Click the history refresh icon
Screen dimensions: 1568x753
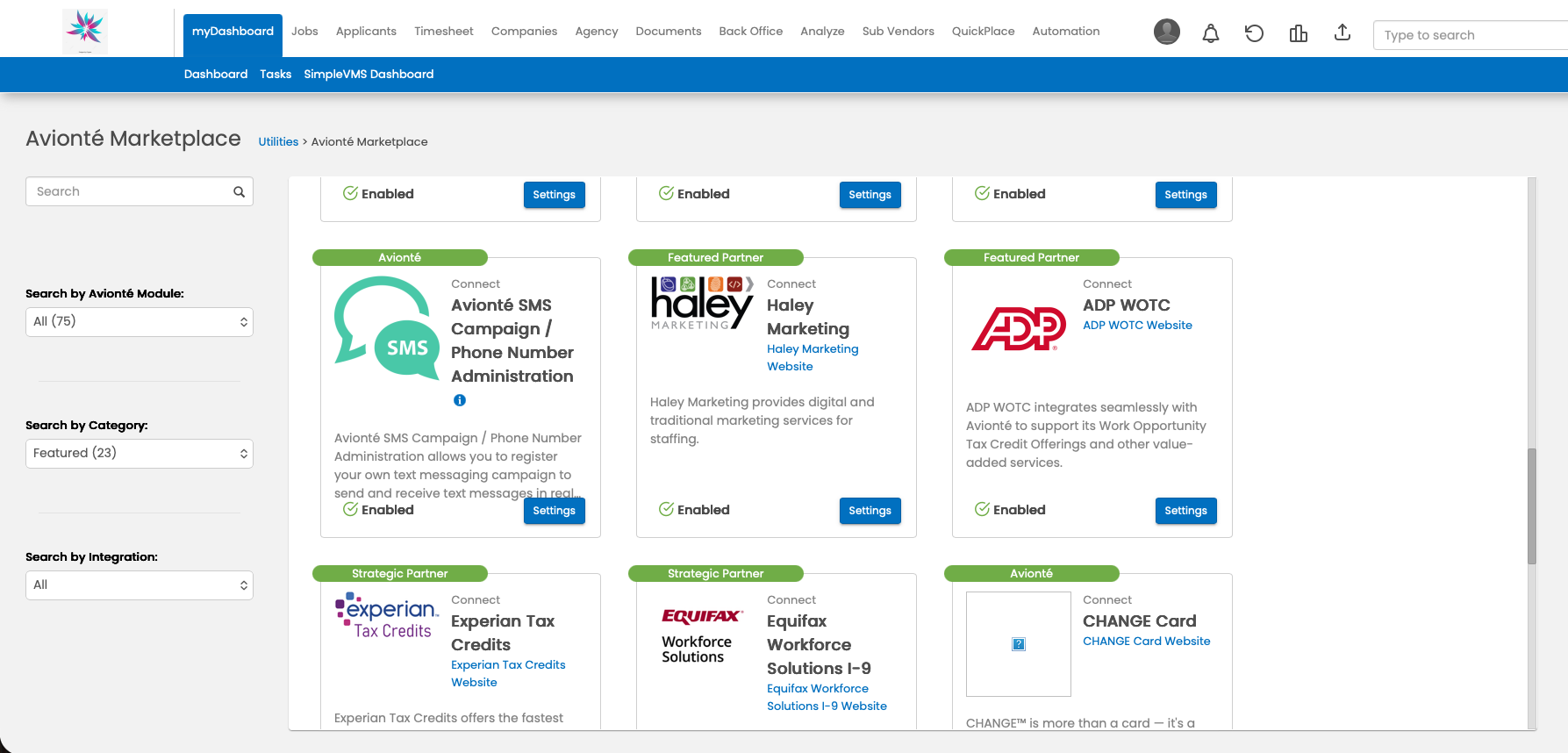(x=1254, y=33)
